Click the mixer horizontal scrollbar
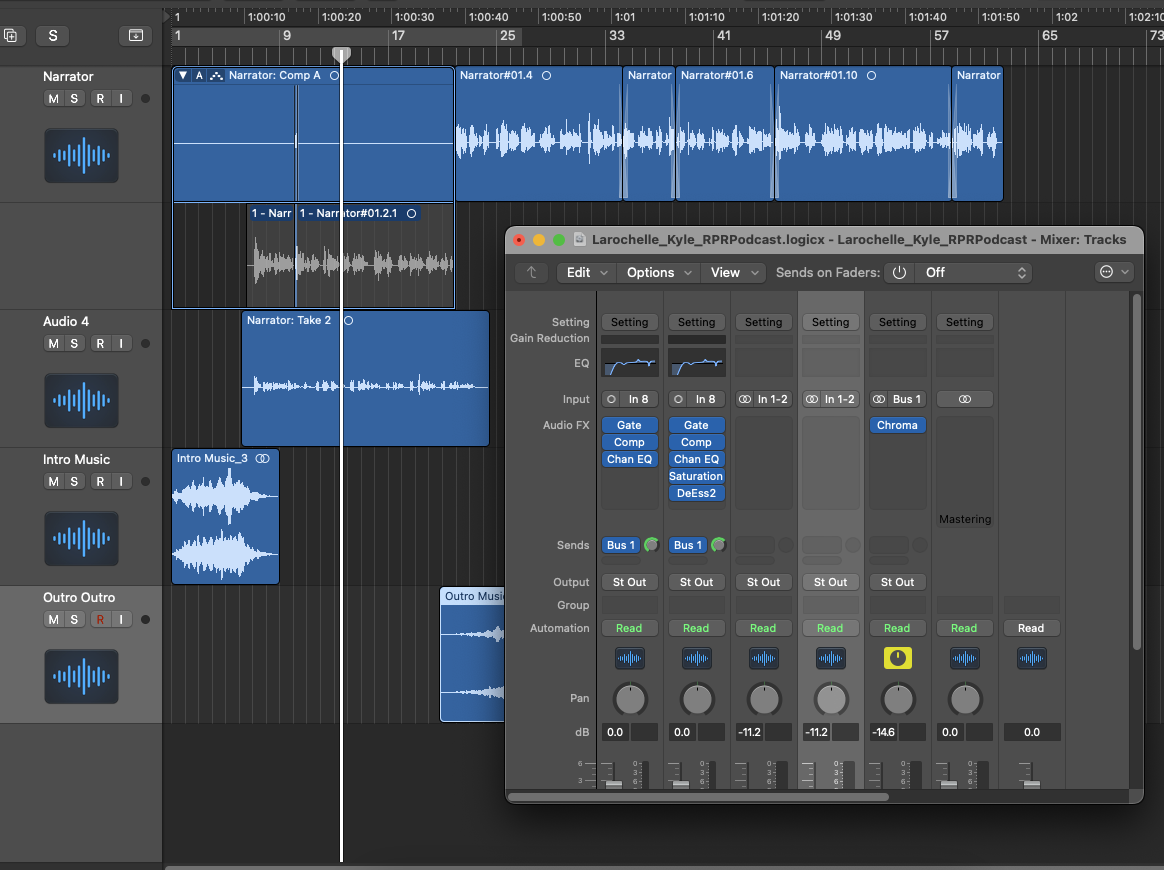The height and width of the screenshot is (870, 1164). pos(698,797)
